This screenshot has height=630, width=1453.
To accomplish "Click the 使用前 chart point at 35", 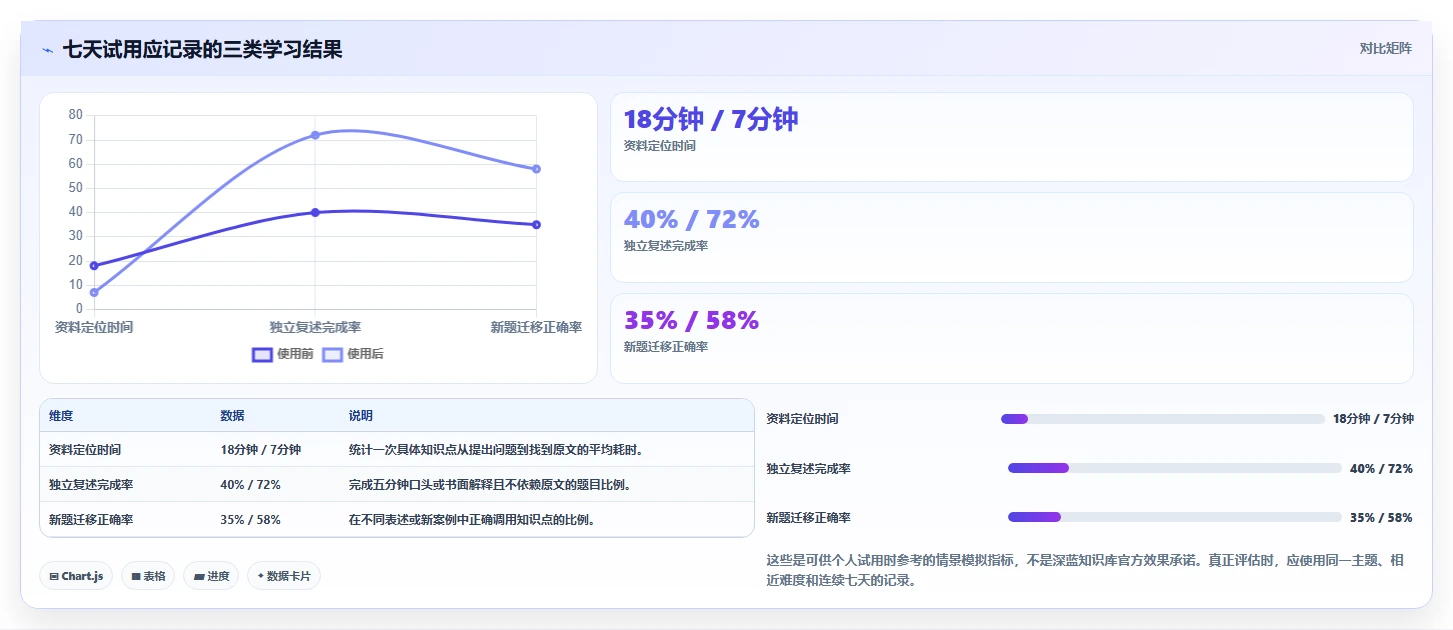I will point(537,225).
